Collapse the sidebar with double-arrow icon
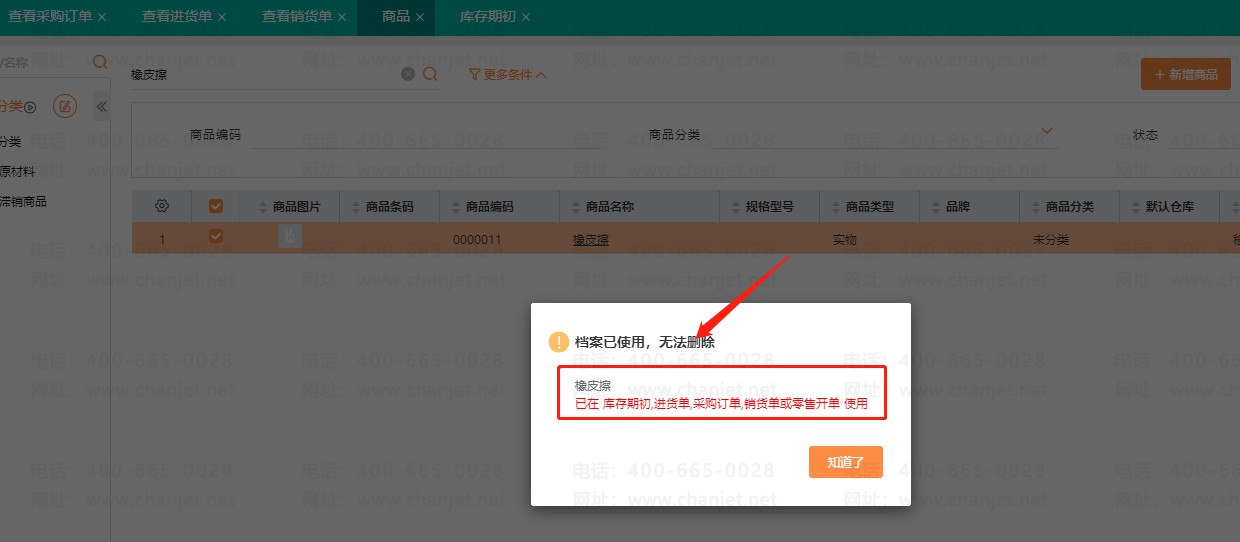The image size is (1240, 542). coord(101,106)
